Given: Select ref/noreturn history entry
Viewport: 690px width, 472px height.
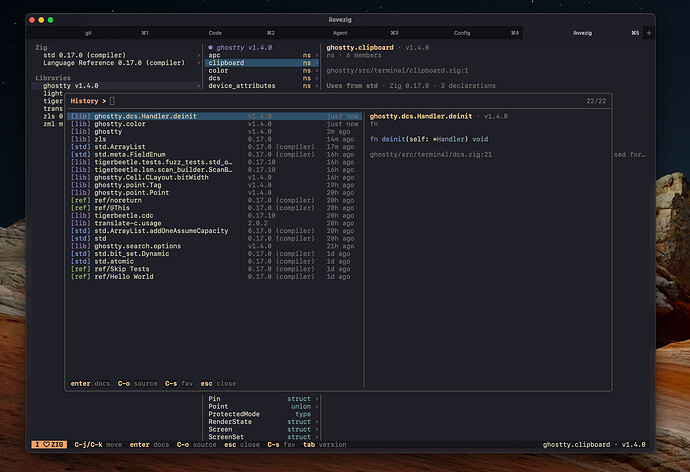Looking at the screenshot, I should 214,200.
